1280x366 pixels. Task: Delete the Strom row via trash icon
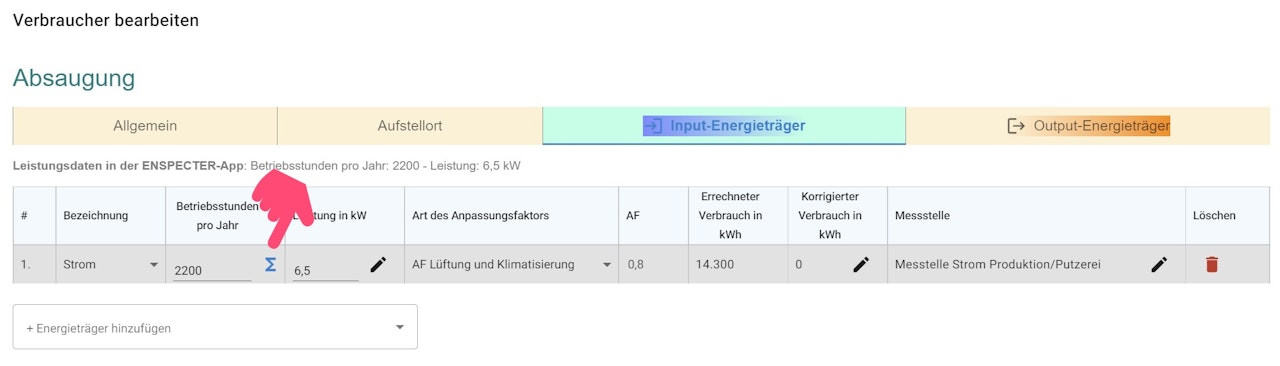(x=1212, y=264)
